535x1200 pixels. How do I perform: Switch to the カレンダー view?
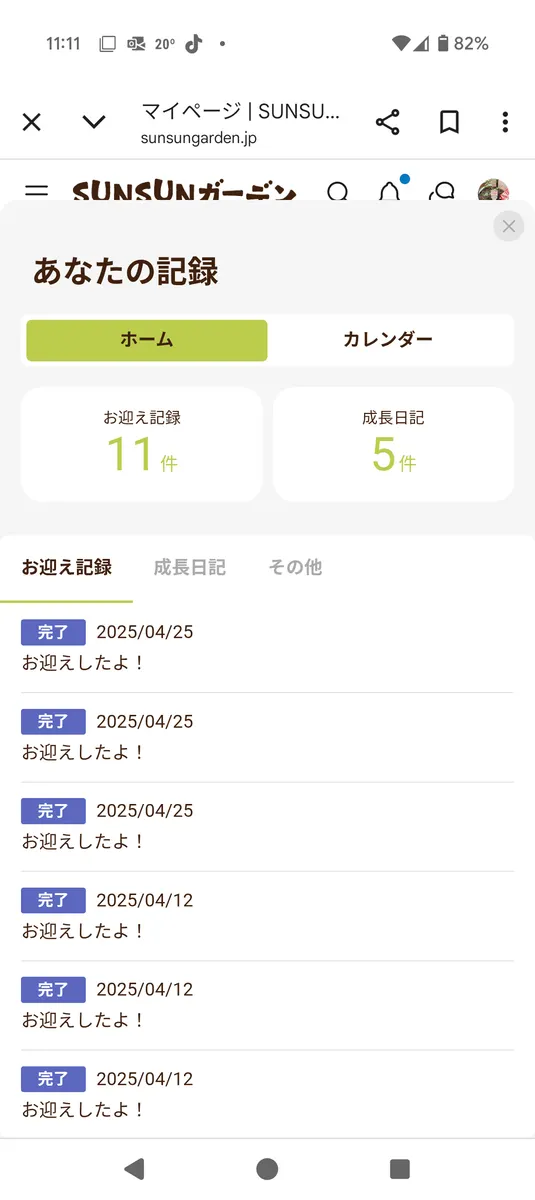pyautogui.click(x=388, y=340)
